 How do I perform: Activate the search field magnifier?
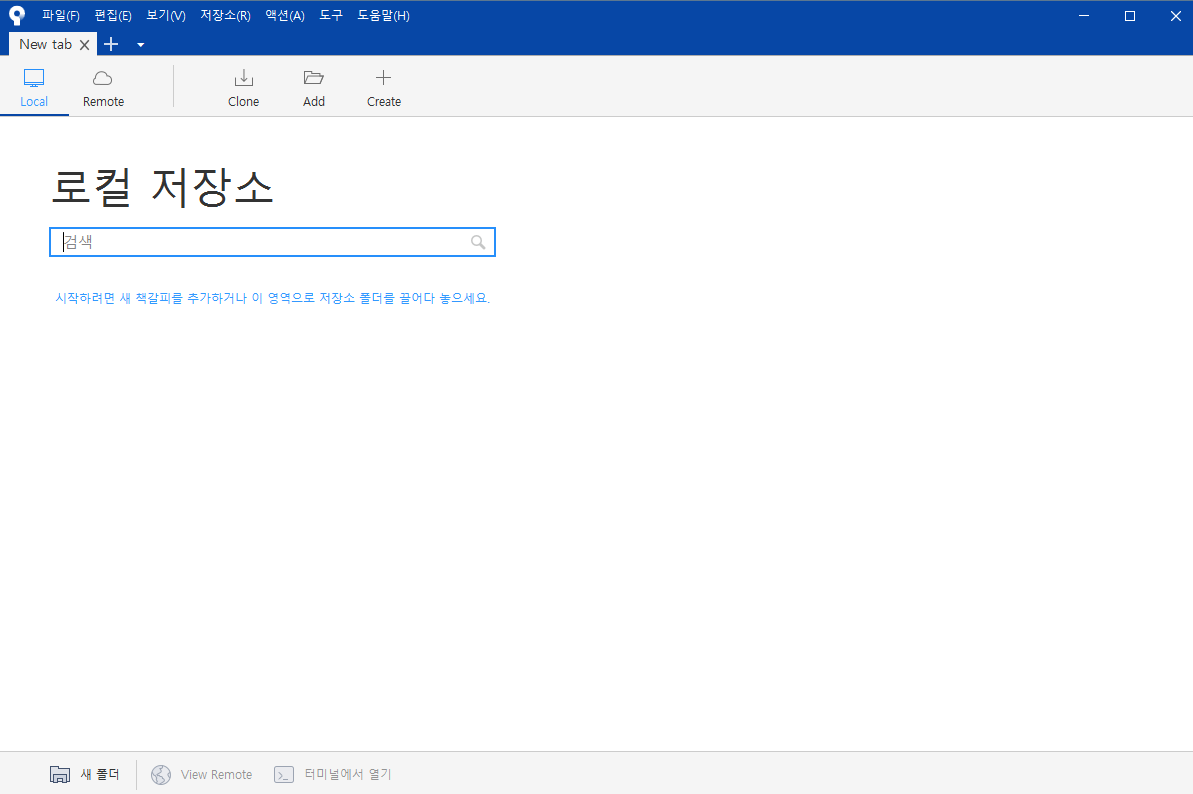coord(477,242)
